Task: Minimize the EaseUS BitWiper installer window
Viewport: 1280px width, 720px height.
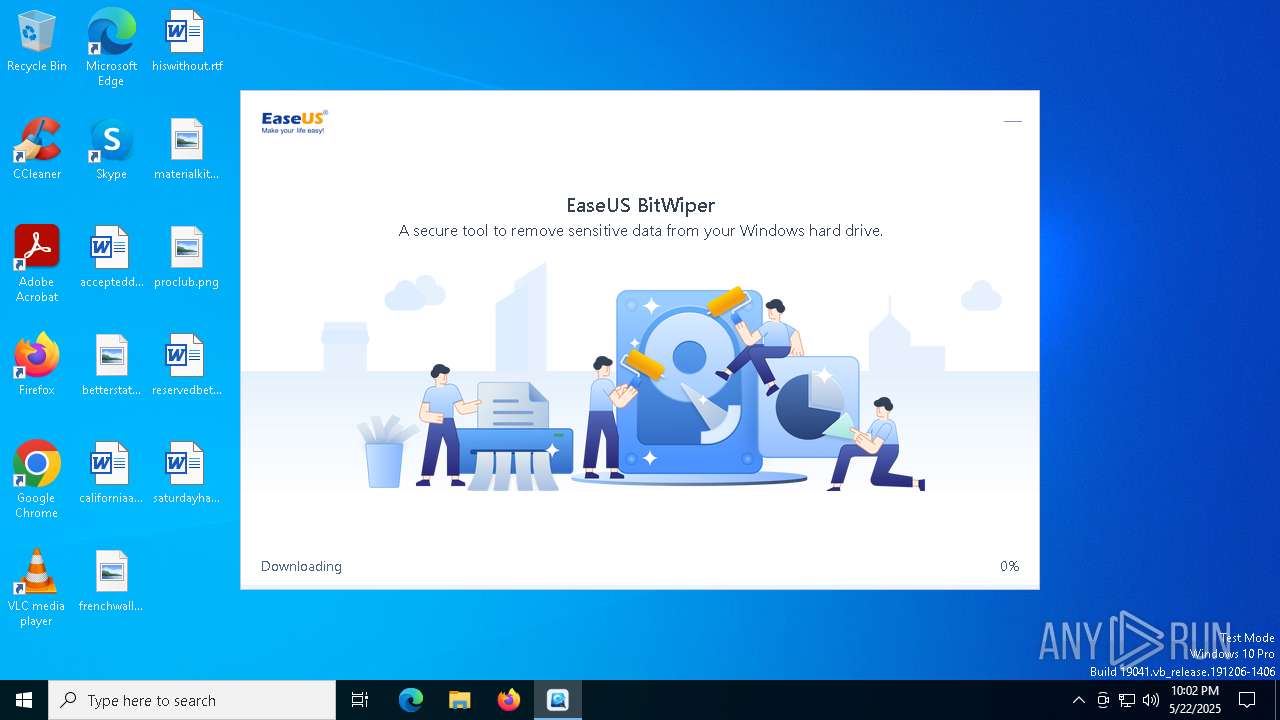Action: click(1012, 121)
